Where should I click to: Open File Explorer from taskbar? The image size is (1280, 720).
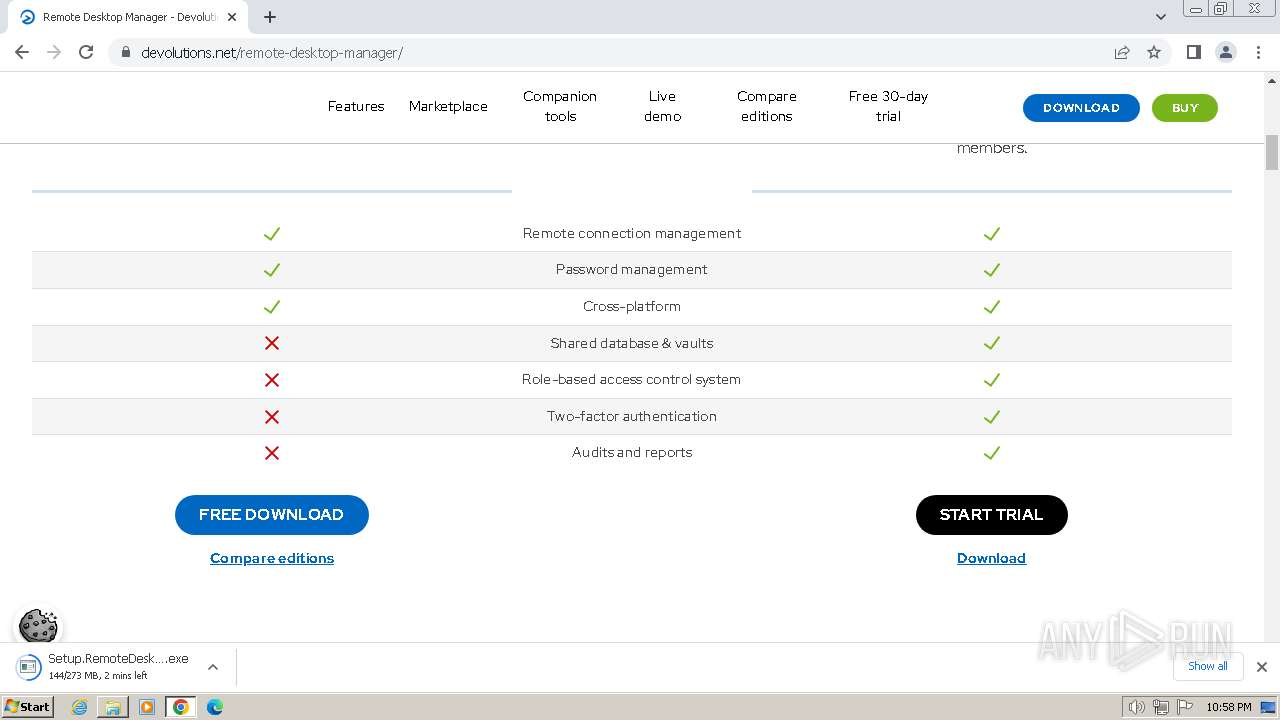[113, 707]
